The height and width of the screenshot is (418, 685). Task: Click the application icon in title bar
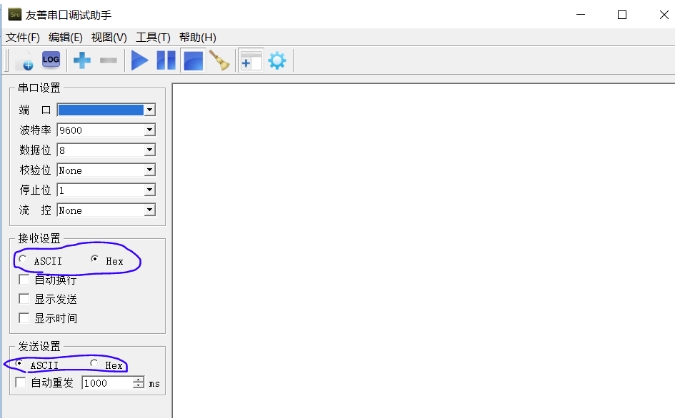pyautogui.click(x=15, y=14)
